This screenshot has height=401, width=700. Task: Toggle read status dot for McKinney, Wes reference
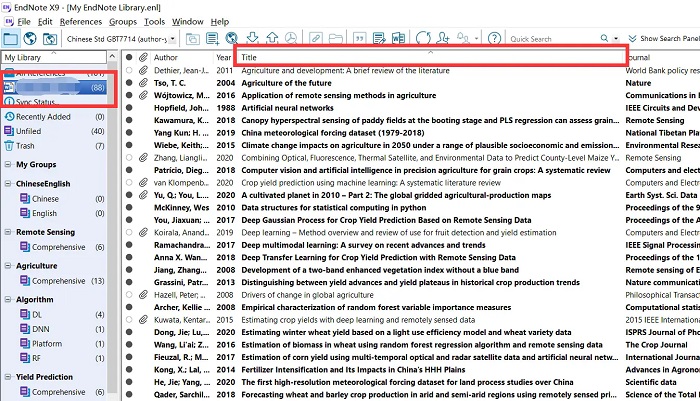pos(129,208)
